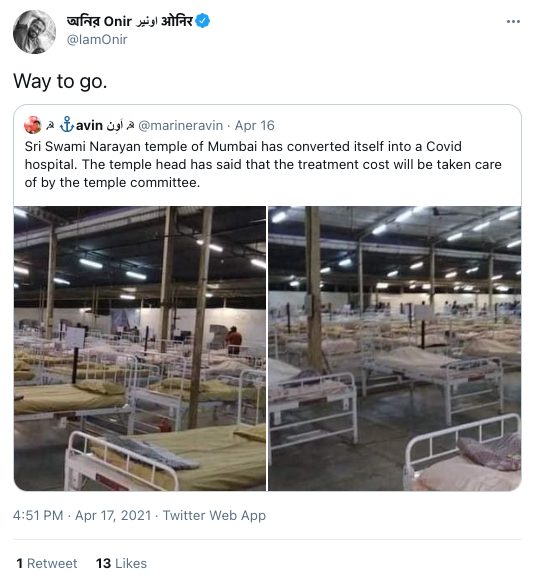Image resolution: width=535 pixels, height=584 pixels.
Task: Click the 4:51 PM · Apr 17, 2021 timestamp
Action: click(x=82, y=515)
